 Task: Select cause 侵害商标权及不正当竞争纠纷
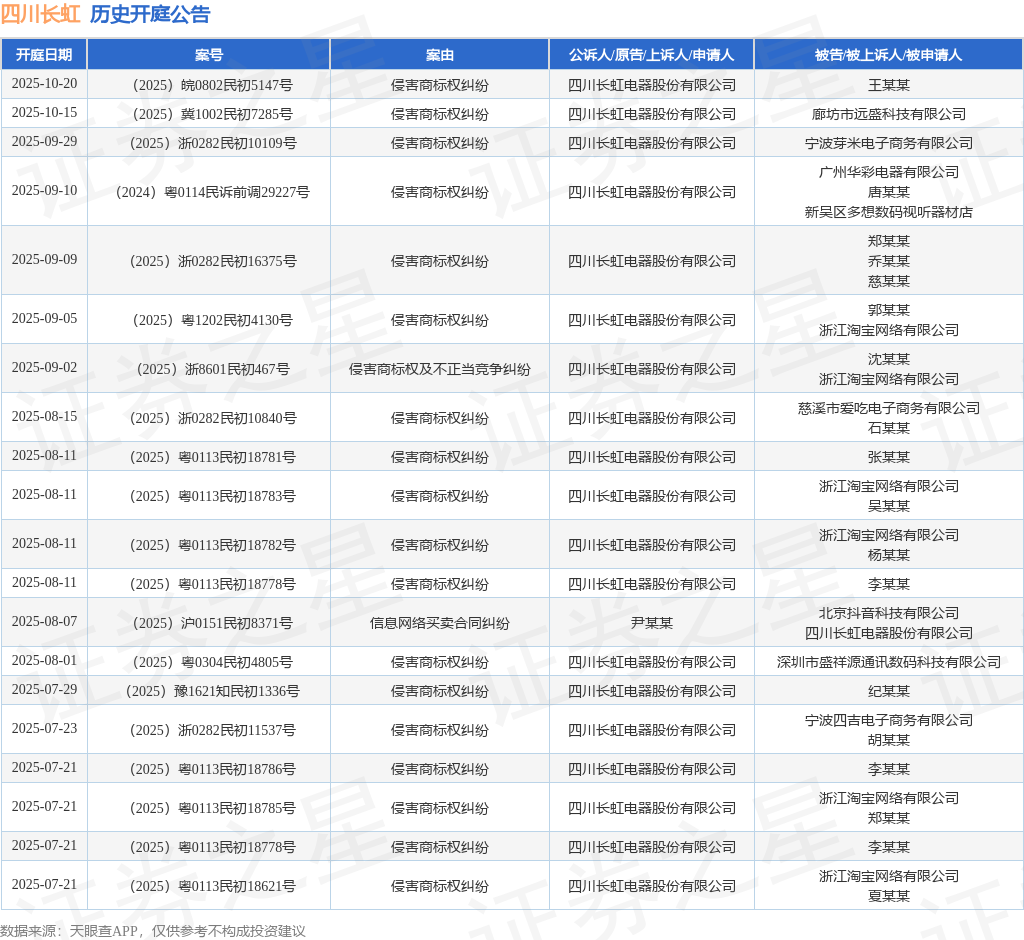[x=440, y=369]
